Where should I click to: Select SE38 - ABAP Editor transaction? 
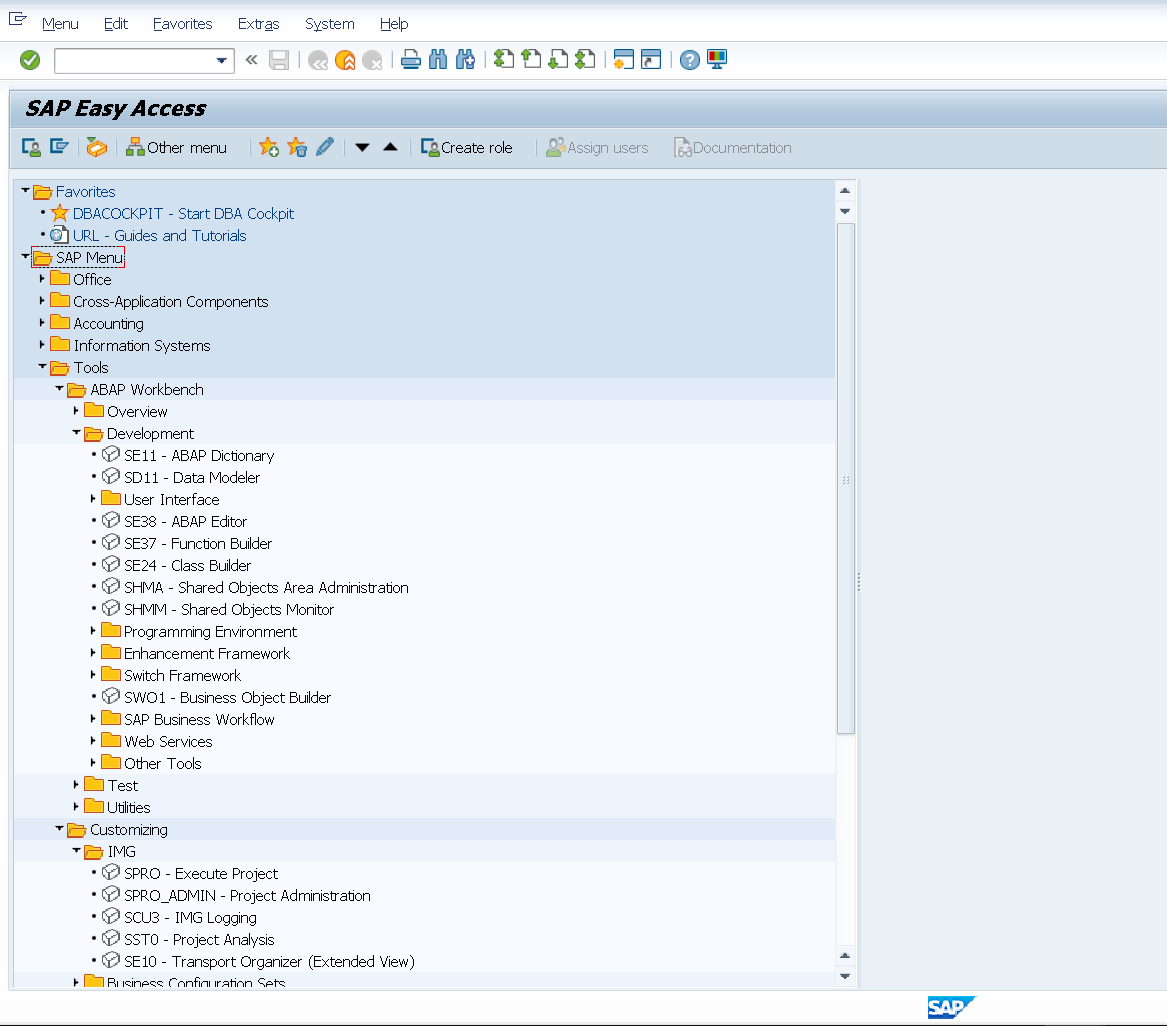pyautogui.click(x=185, y=521)
